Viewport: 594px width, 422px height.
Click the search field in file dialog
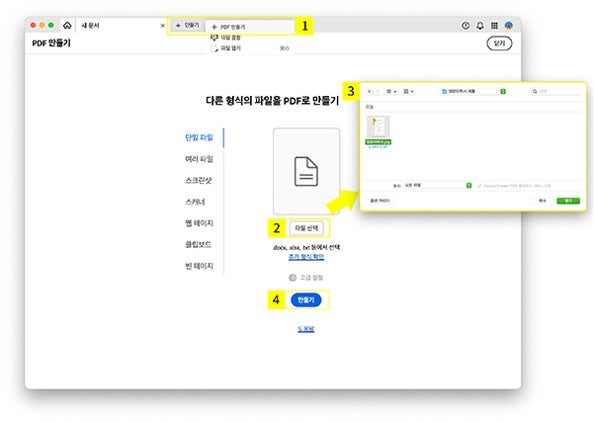pyautogui.click(x=556, y=91)
